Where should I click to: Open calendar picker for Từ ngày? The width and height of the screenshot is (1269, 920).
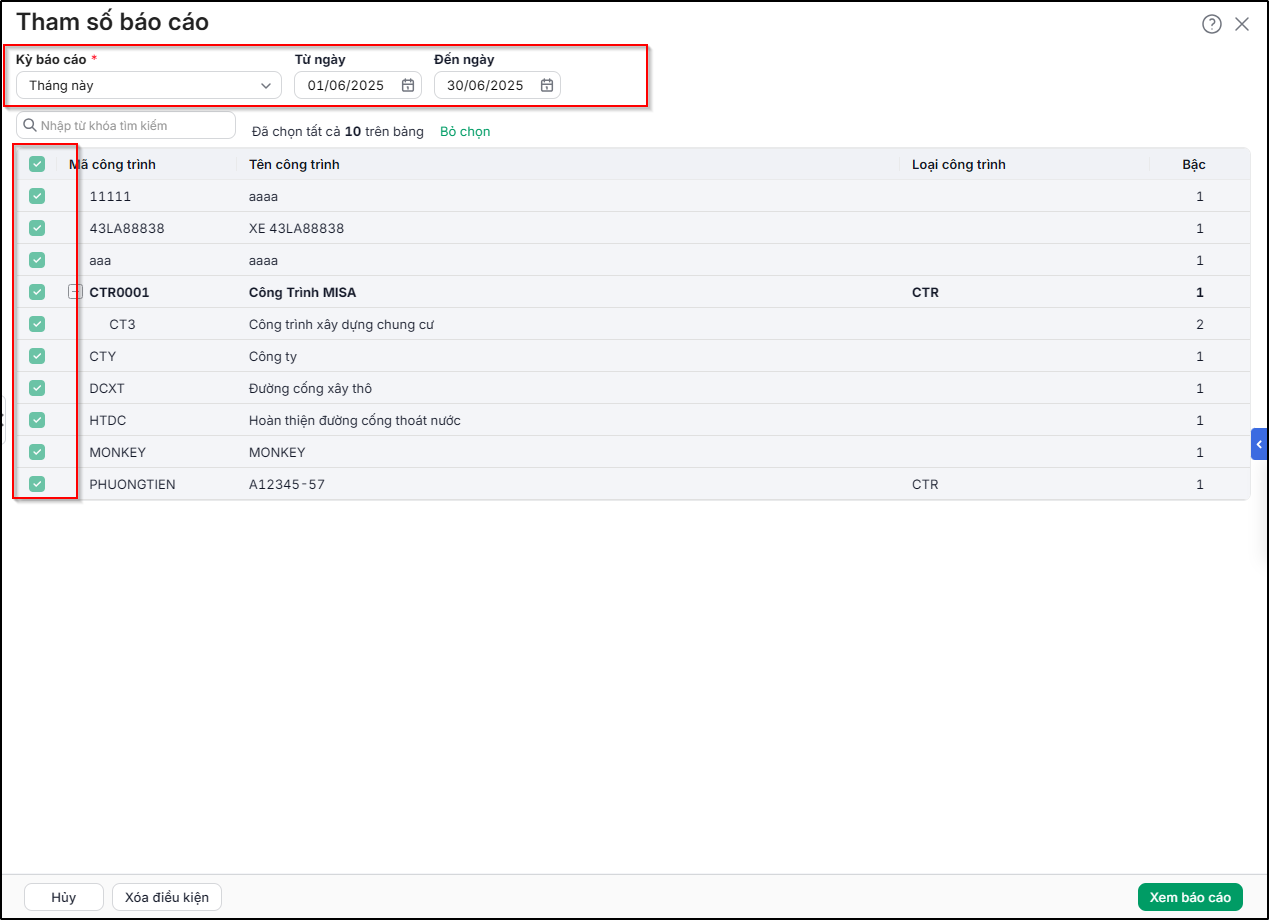tap(408, 85)
